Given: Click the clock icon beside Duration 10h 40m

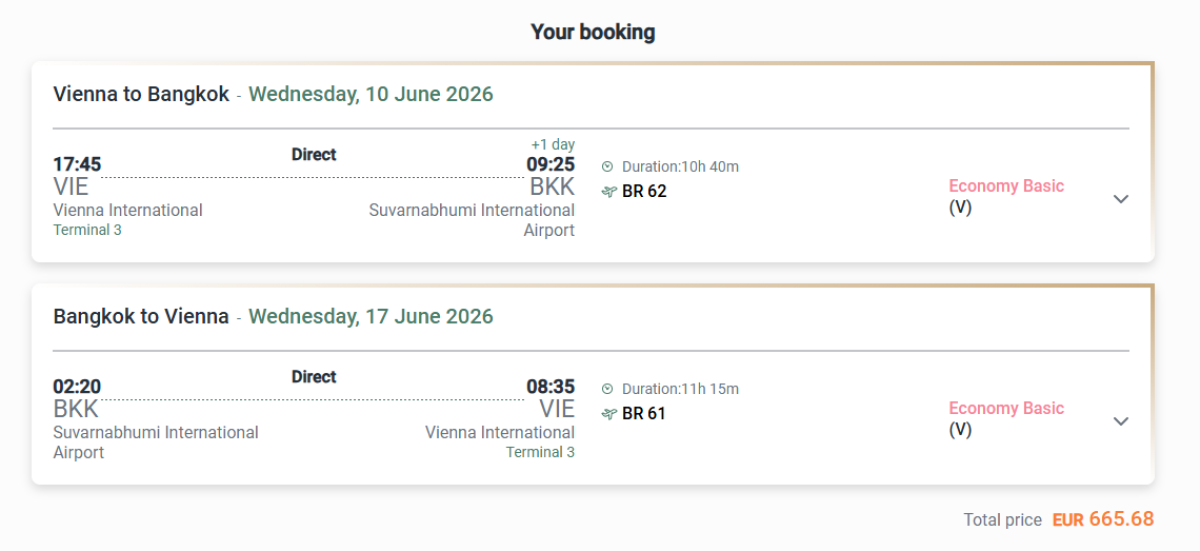Looking at the screenshot, I should [607, 167].
